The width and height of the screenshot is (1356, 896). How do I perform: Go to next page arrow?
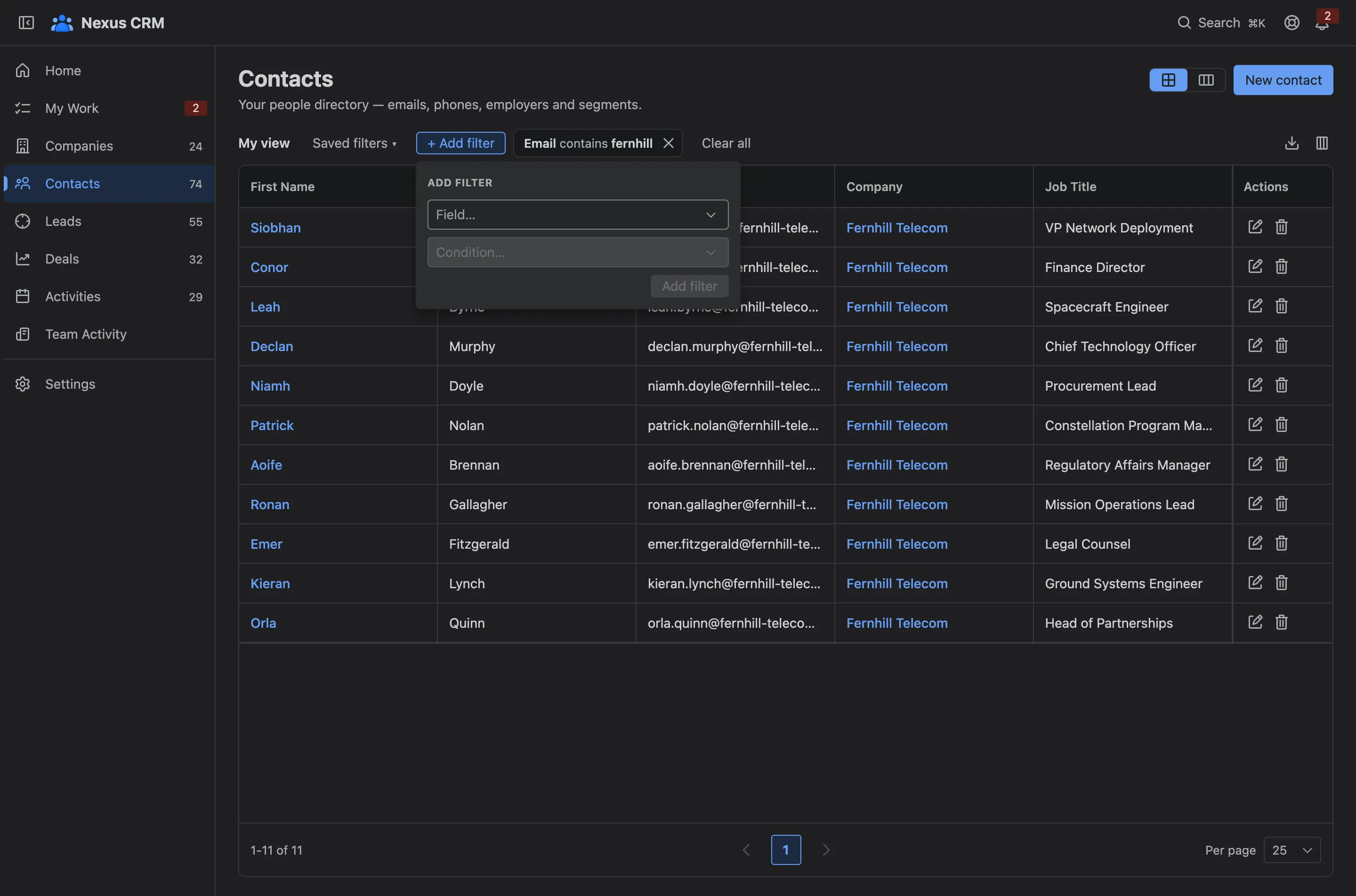point(825,850)
